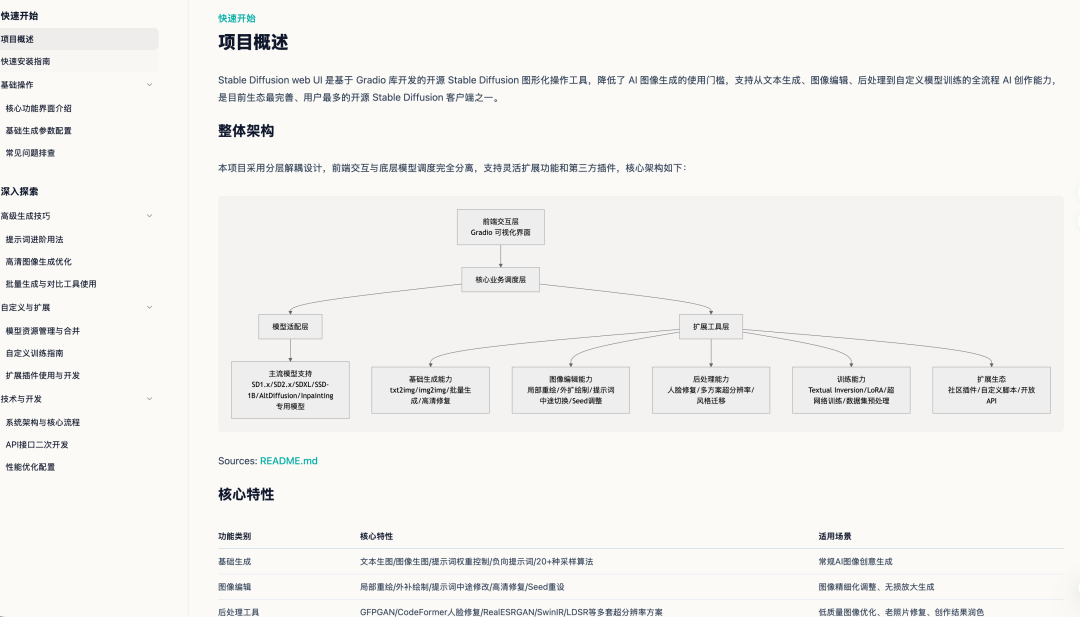
Task: Click the 项目概述 page heading
Action: pyautogui.click(x=253, y=43)
